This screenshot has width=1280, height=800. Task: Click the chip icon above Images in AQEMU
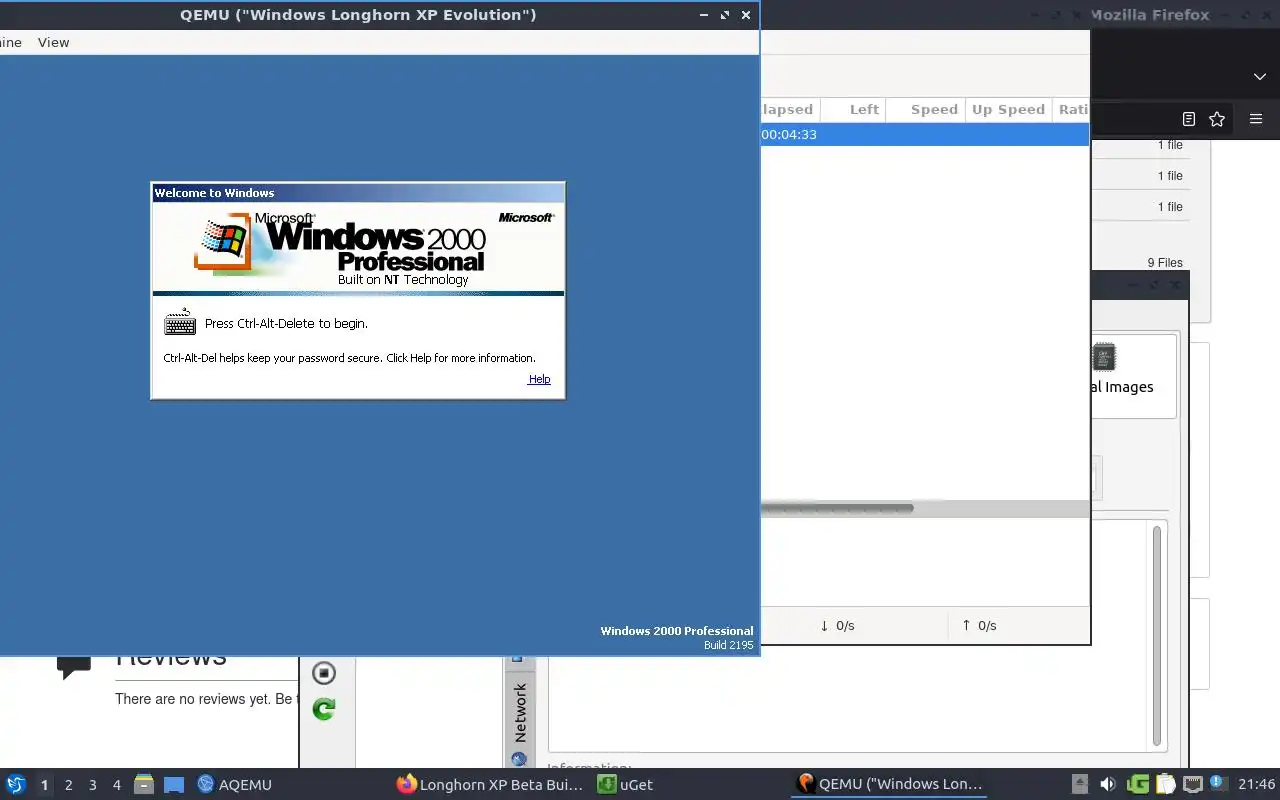[1103, 357]
